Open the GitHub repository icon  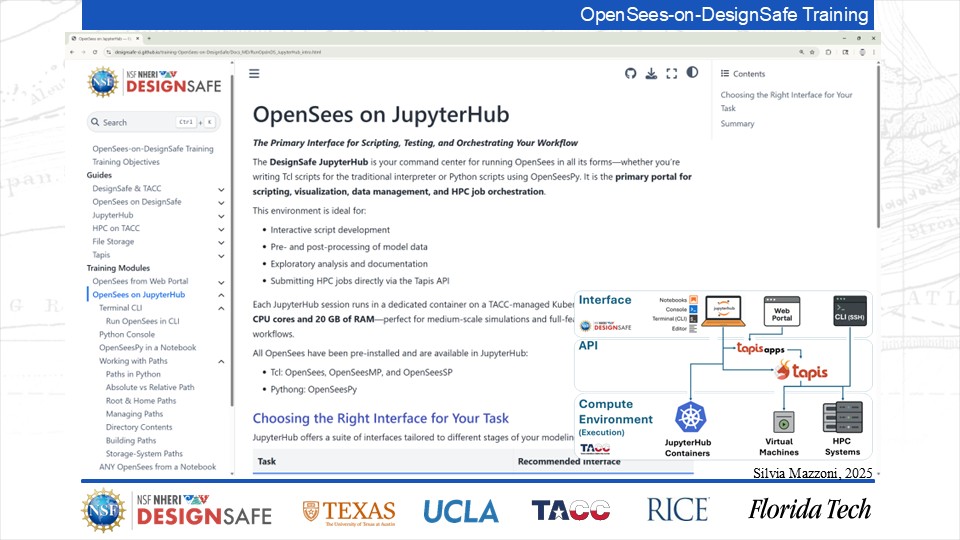[x=630, y=73]
